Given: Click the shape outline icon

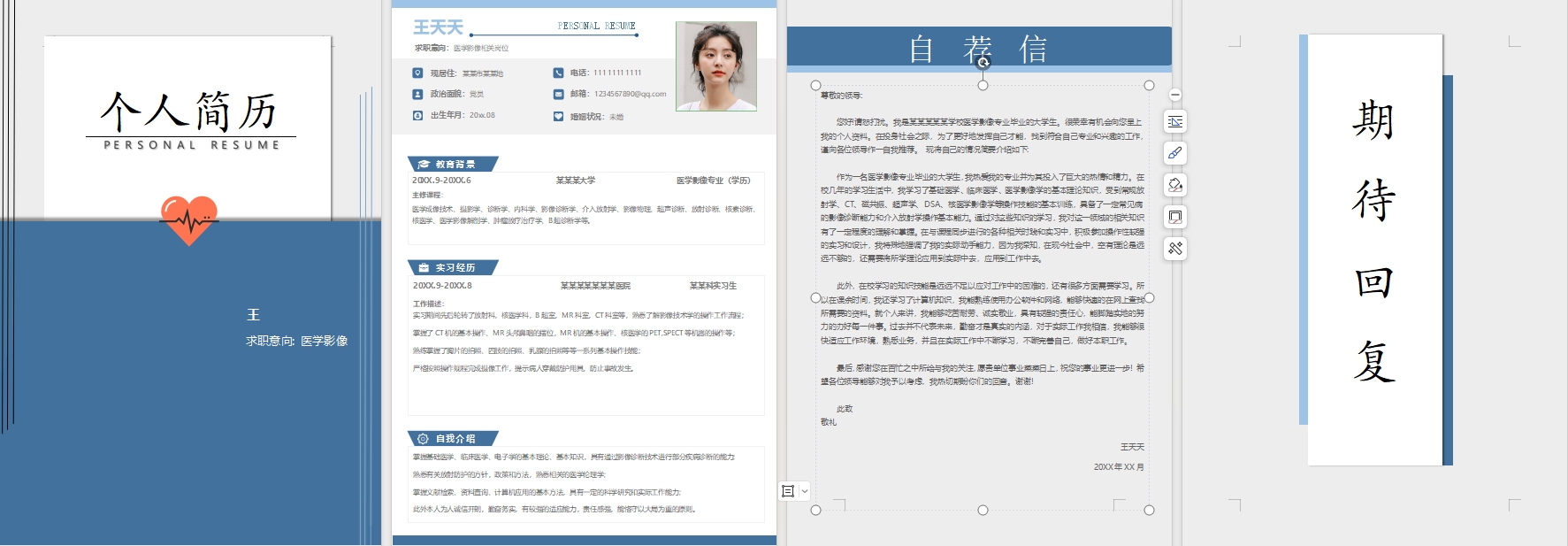Looking at the screenshot, I should 1175,217.
